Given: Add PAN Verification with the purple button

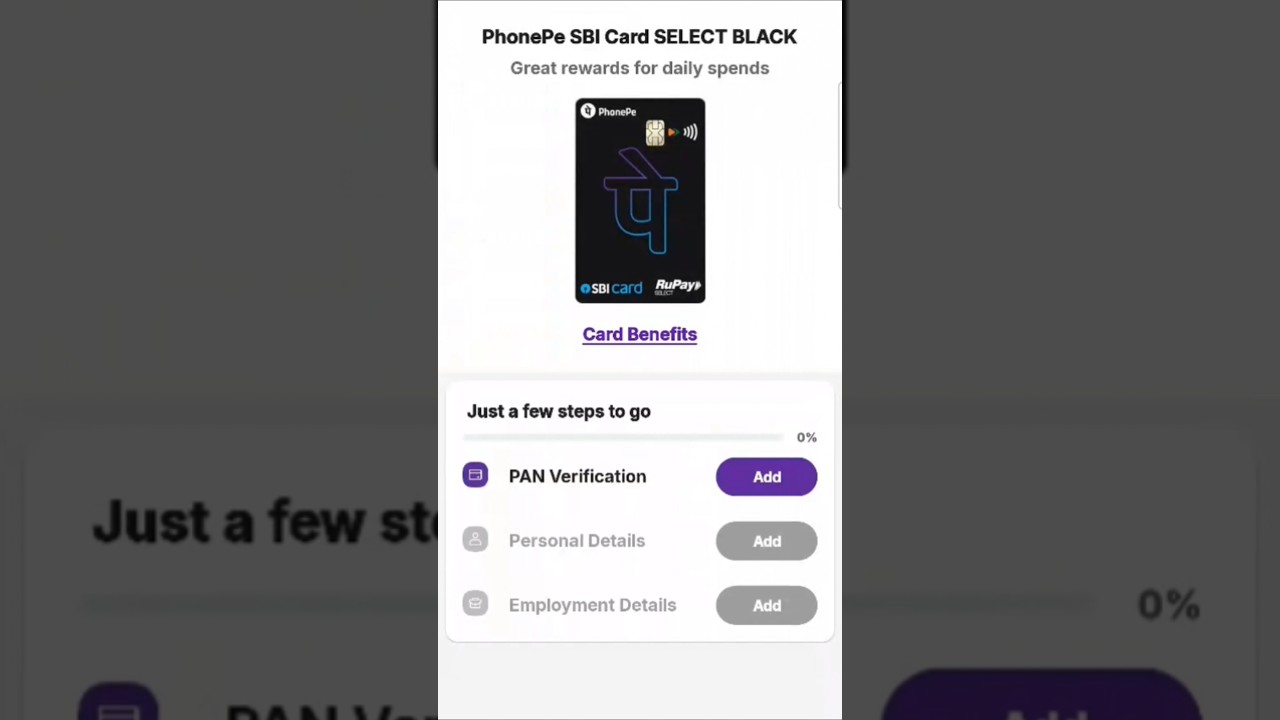Looking at the screenshot, I should click(x=766, y=477).
